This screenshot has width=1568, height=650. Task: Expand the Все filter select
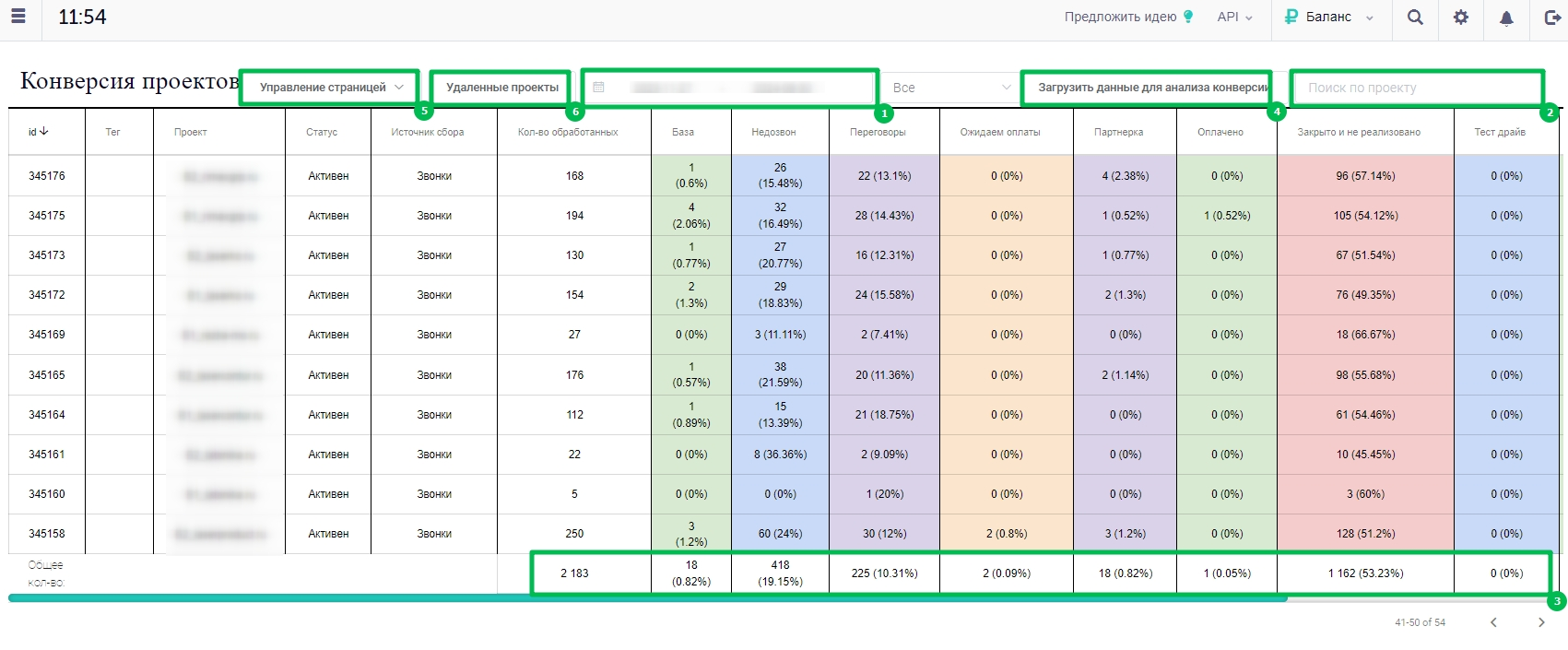(x=950, y=88)
